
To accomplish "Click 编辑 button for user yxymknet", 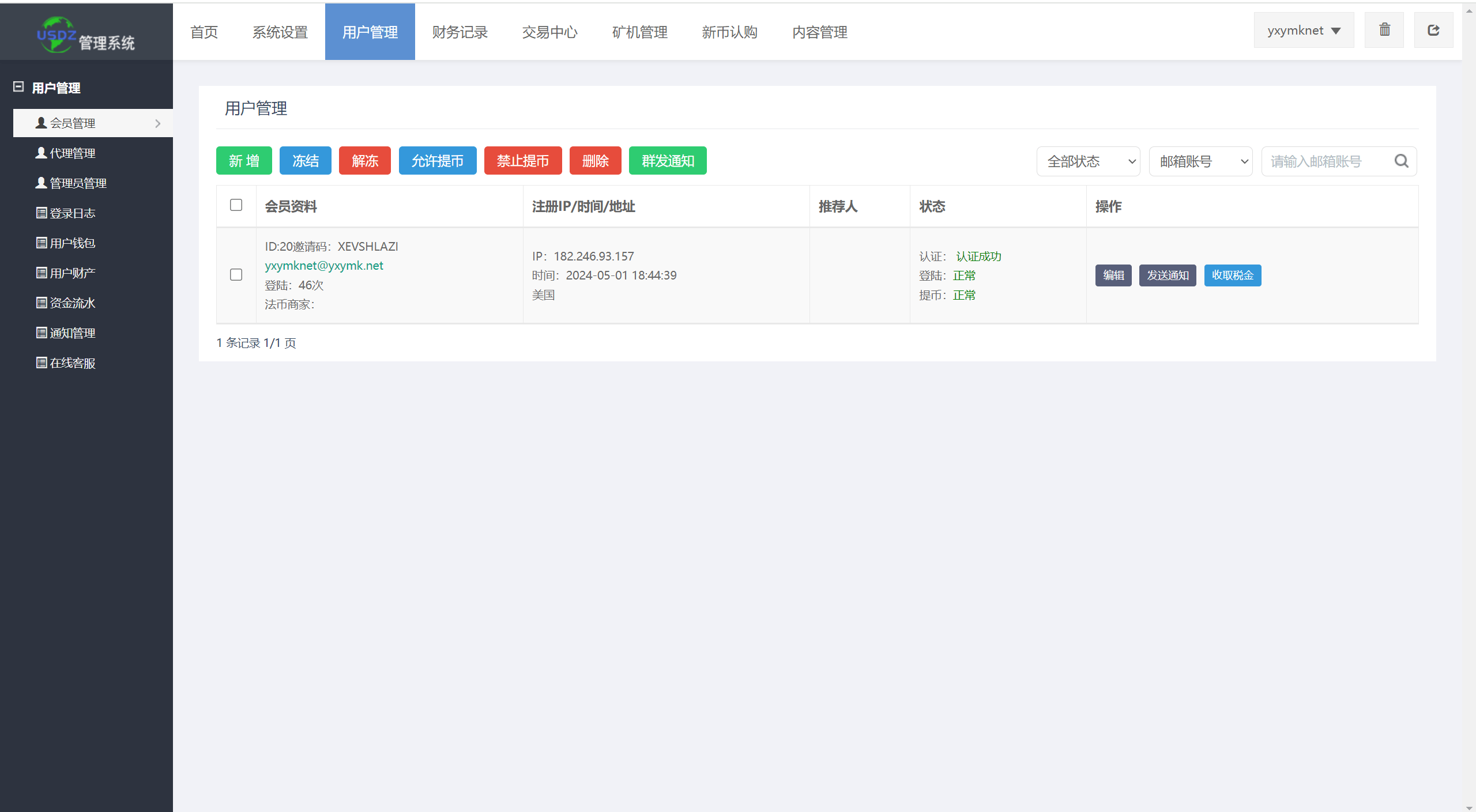I will [1113, 275].
